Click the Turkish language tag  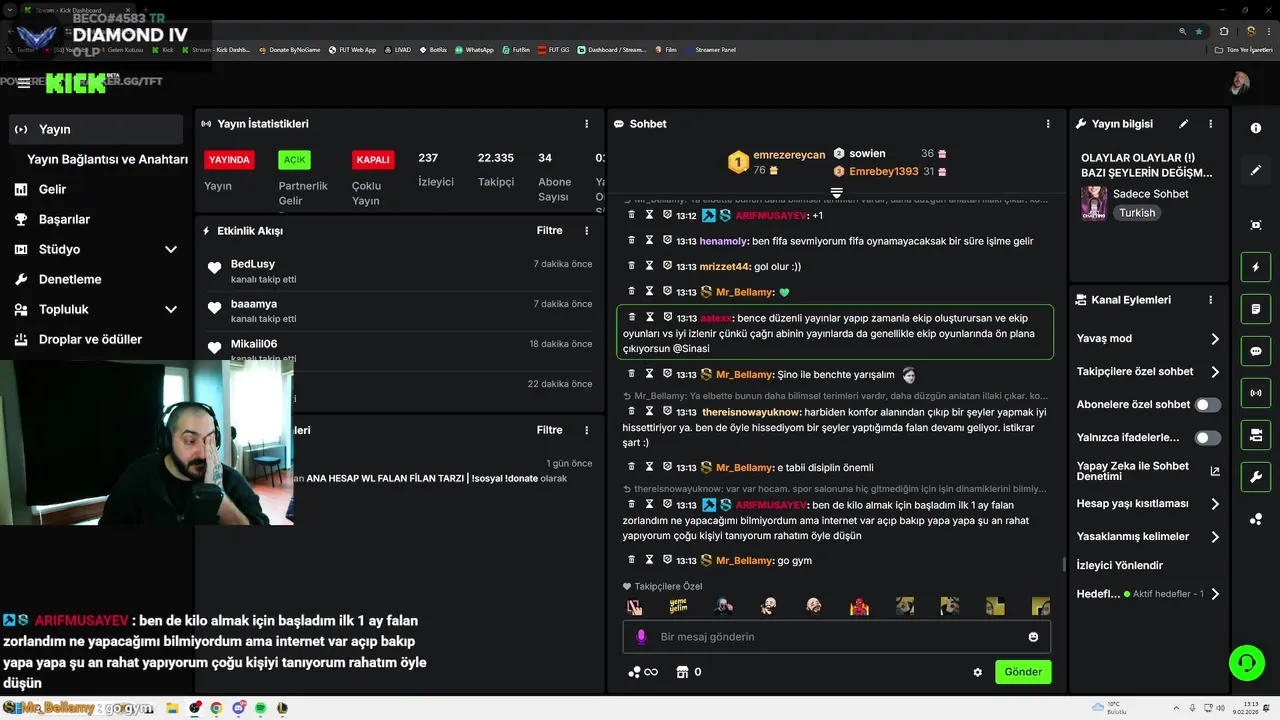coord(1137,213)
